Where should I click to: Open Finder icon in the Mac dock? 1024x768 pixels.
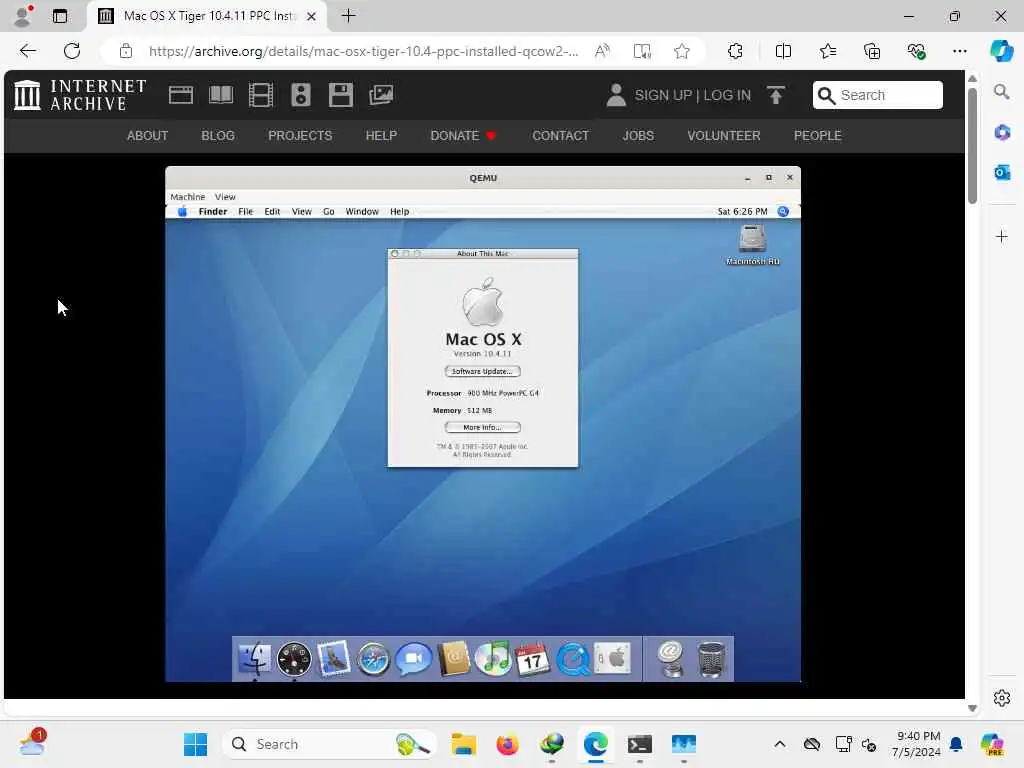tap(254, 658)
